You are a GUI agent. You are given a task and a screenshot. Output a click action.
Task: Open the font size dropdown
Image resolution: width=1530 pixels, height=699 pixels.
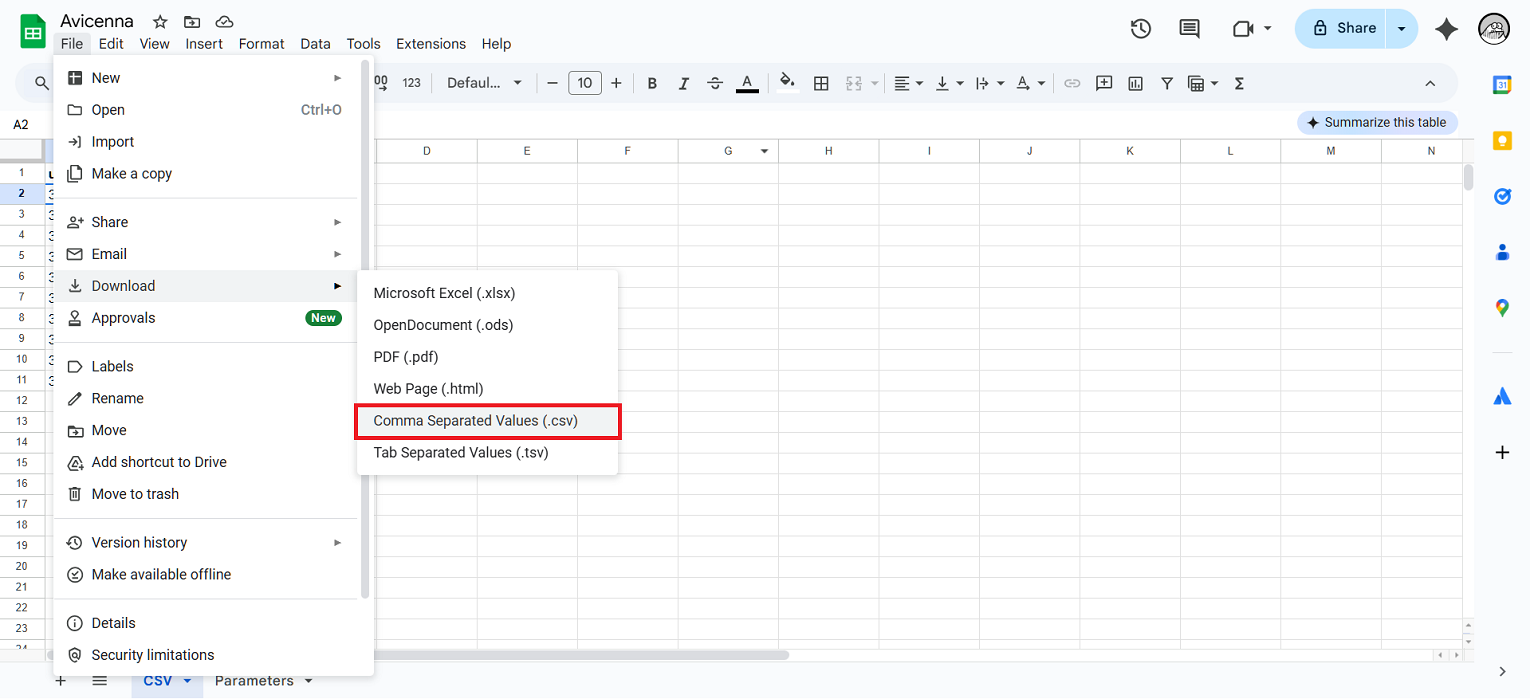click(584, 83)
